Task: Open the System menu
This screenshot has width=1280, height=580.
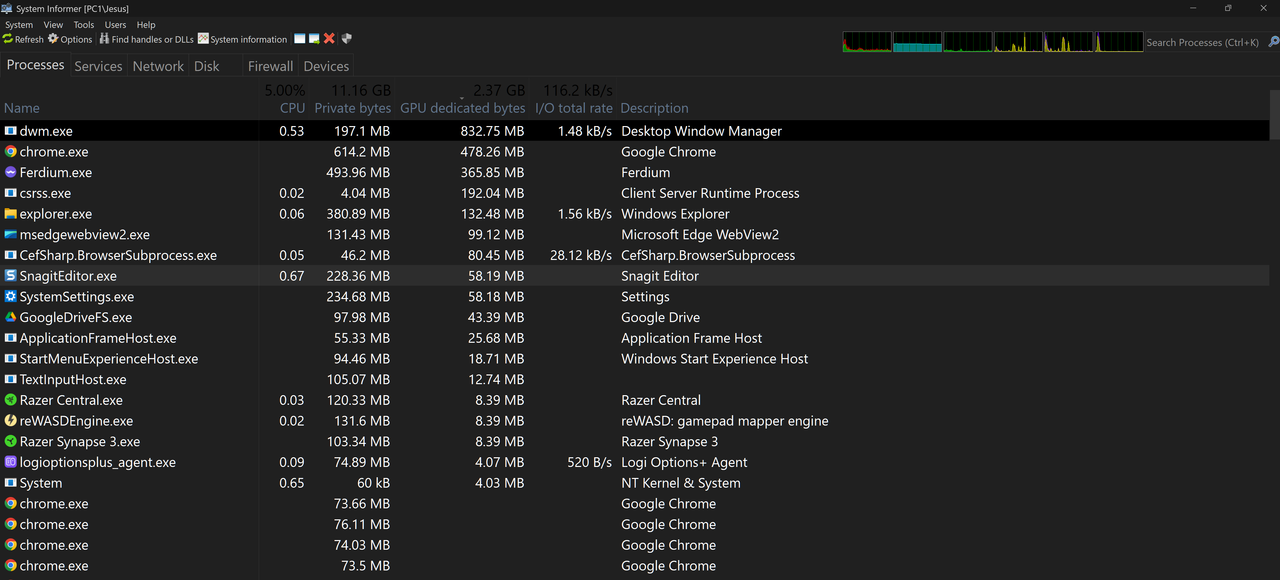Action: [19, 25]
